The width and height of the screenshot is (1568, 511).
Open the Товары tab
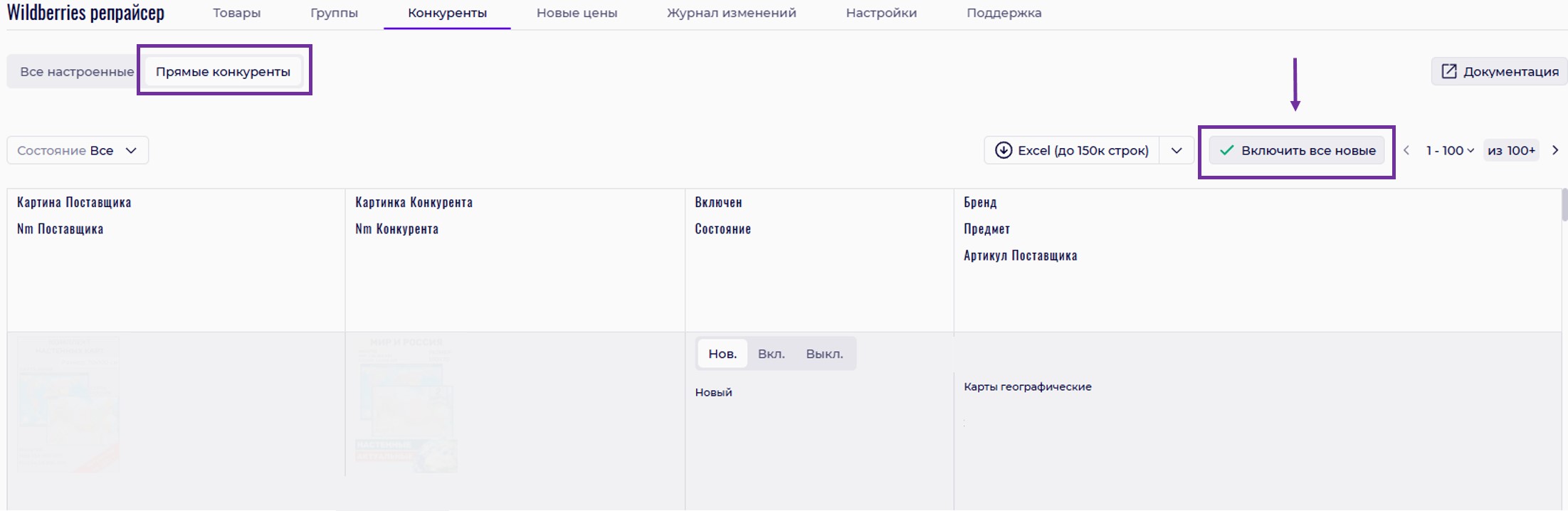click(x=236, y=13)
